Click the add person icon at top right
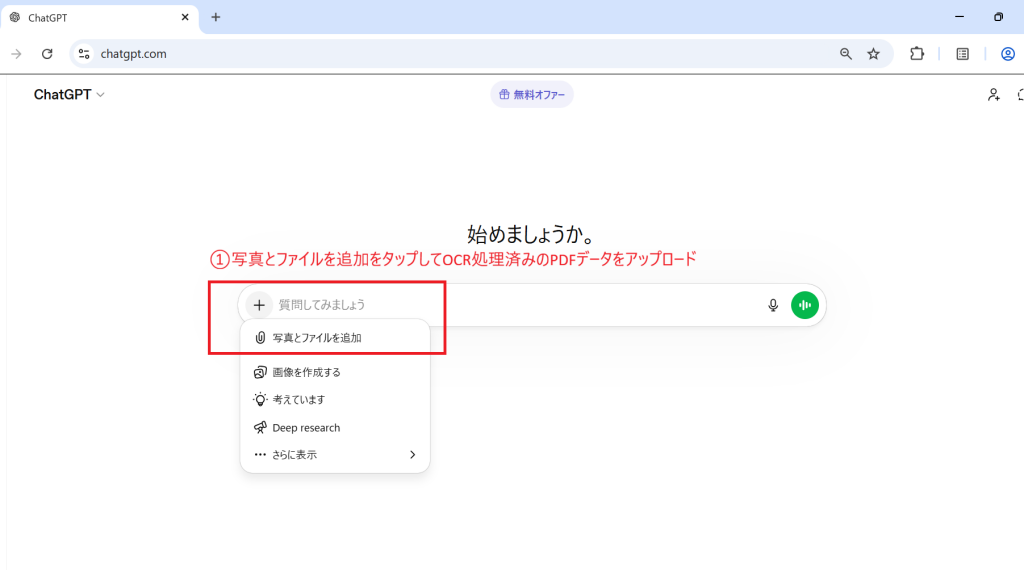Screen dimensions: 1024x570 pyautogui.click(x=993, y=95)
